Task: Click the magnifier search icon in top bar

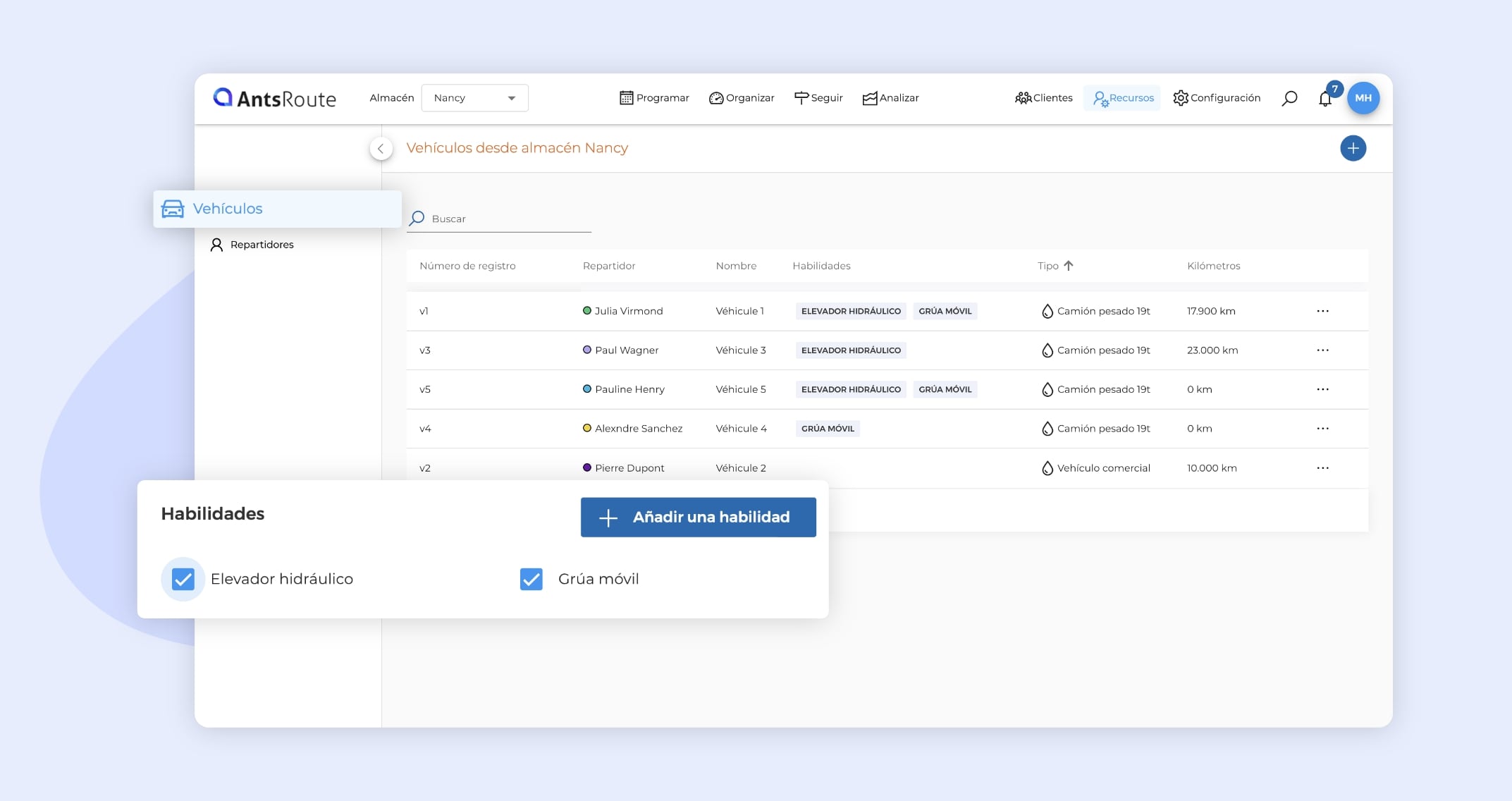Action: click(x=1289, y=98)
